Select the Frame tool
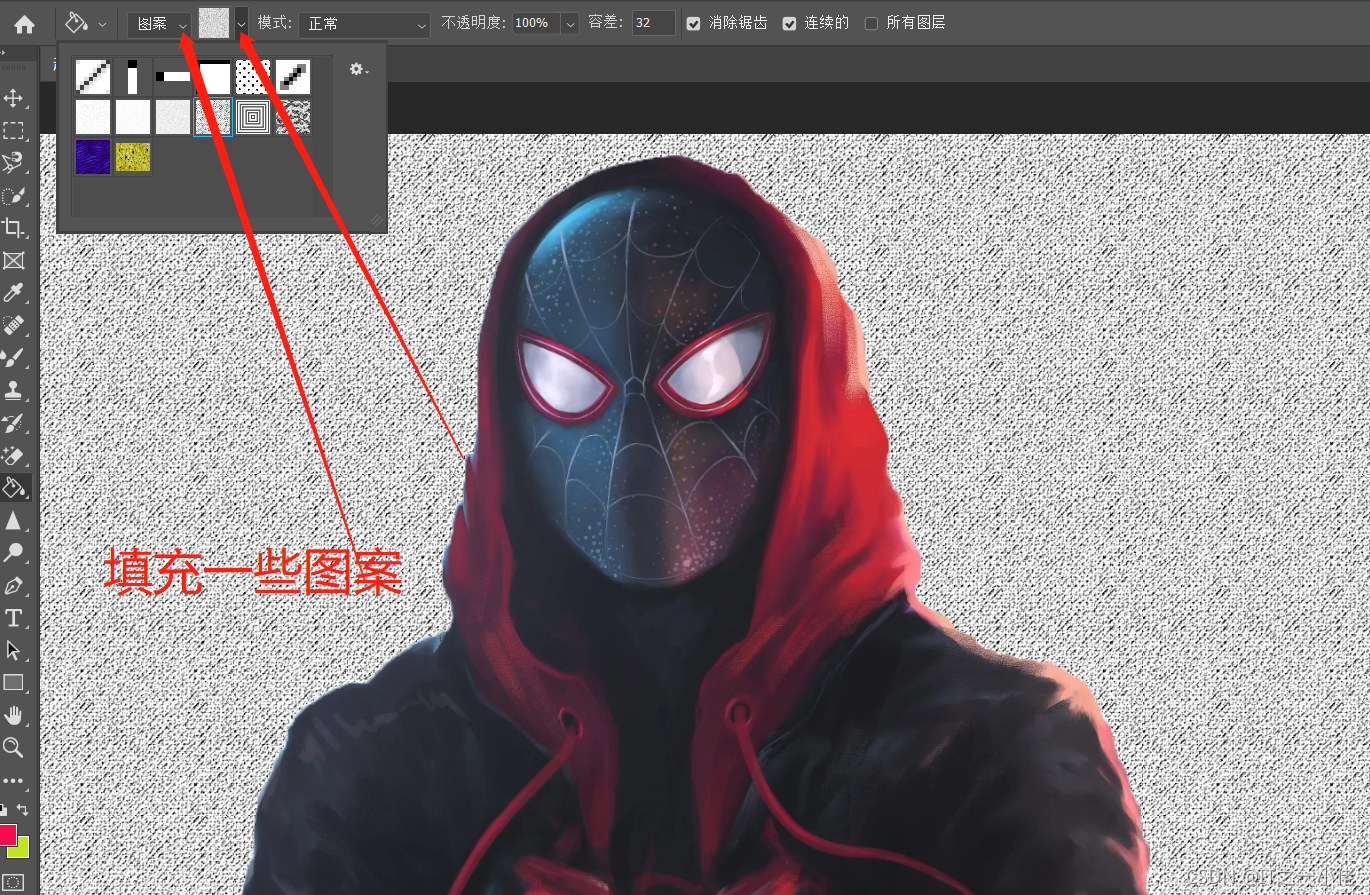 [x=13, y=261]
